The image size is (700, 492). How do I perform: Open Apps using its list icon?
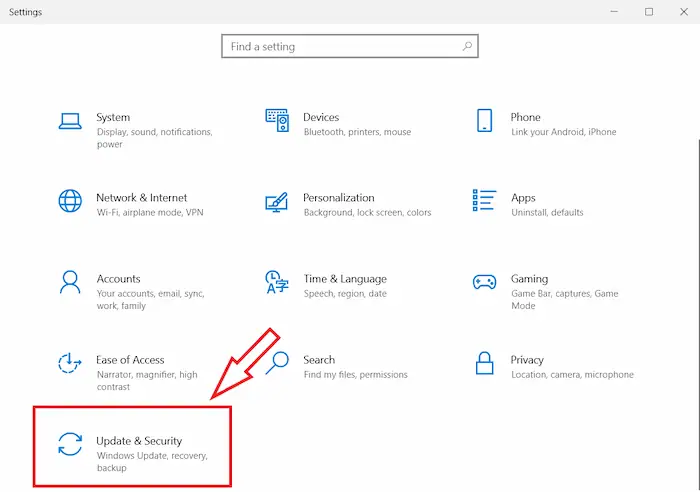(484, 201)
